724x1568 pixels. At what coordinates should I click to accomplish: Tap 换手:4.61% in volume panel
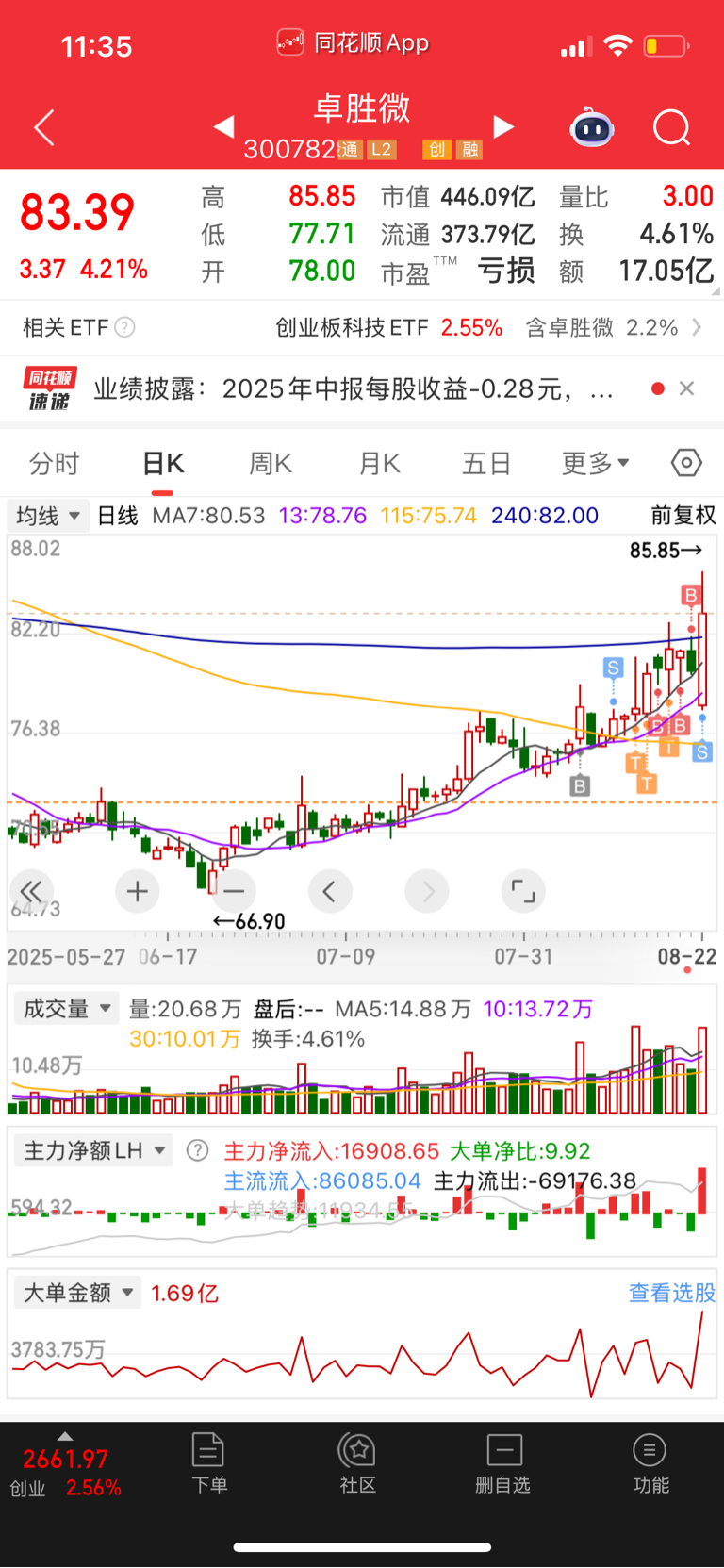tap(308, 1039)
